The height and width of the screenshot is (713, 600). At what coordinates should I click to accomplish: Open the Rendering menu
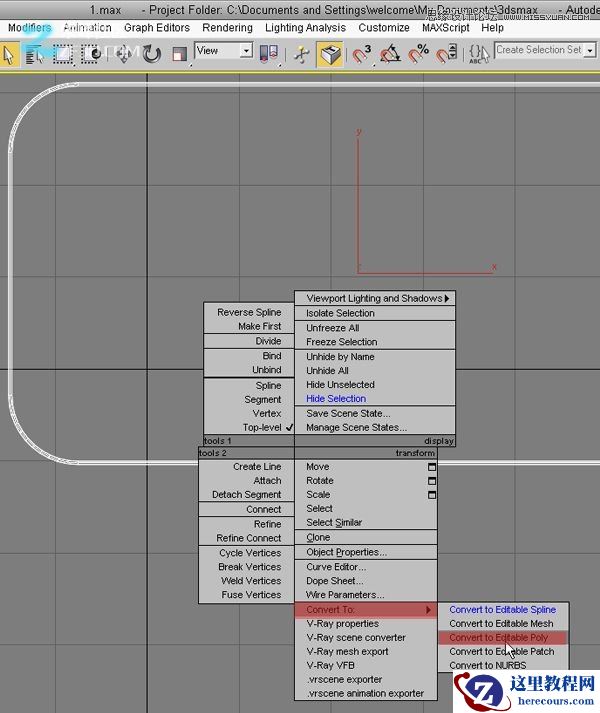pos(227,28)
